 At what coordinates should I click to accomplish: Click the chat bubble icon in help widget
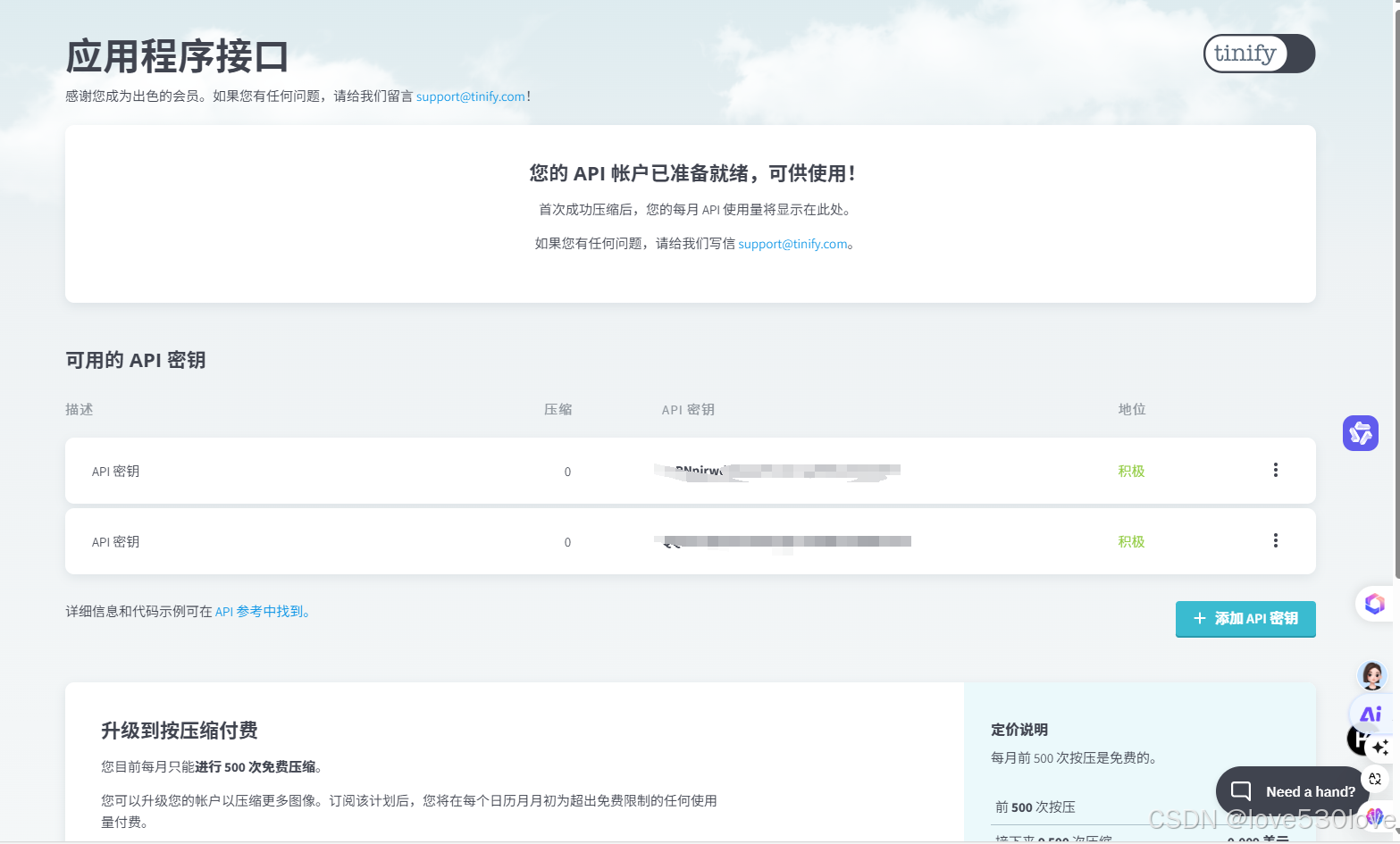pyautogui.click(x=1241, y=791)
